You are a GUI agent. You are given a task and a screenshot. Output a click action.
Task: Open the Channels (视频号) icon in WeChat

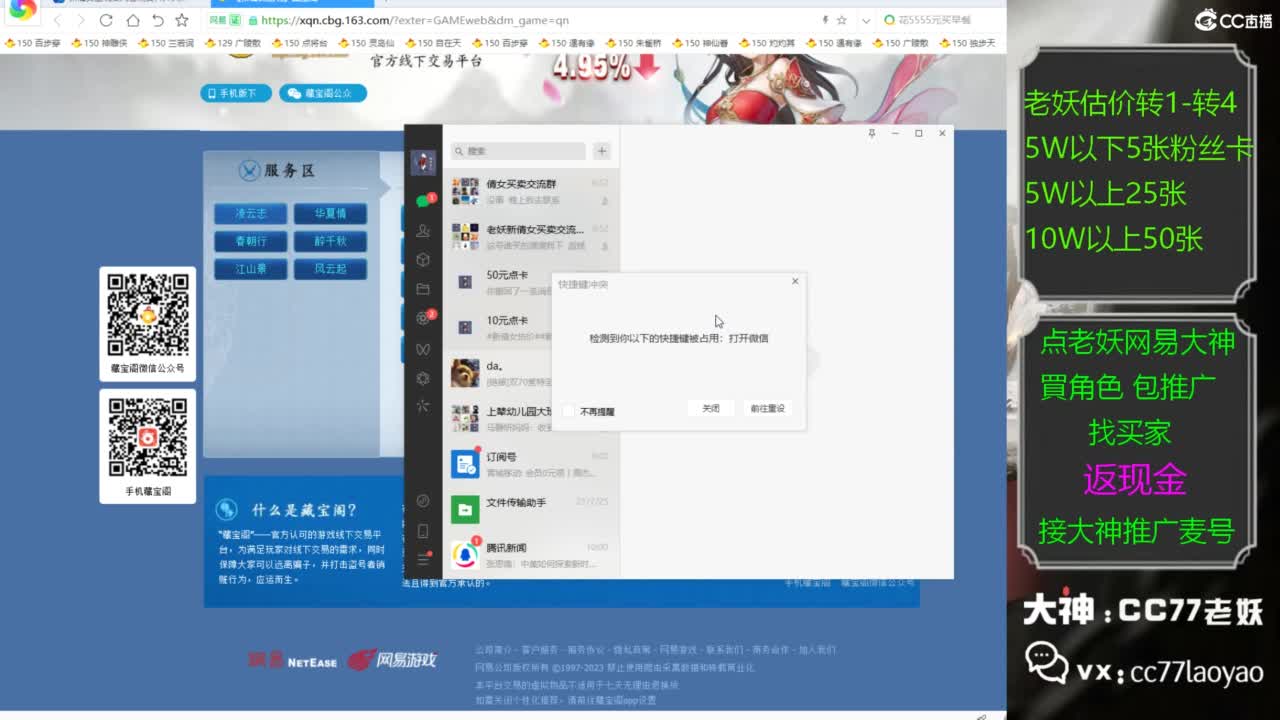pyautogui.click(x=423, y=349)
